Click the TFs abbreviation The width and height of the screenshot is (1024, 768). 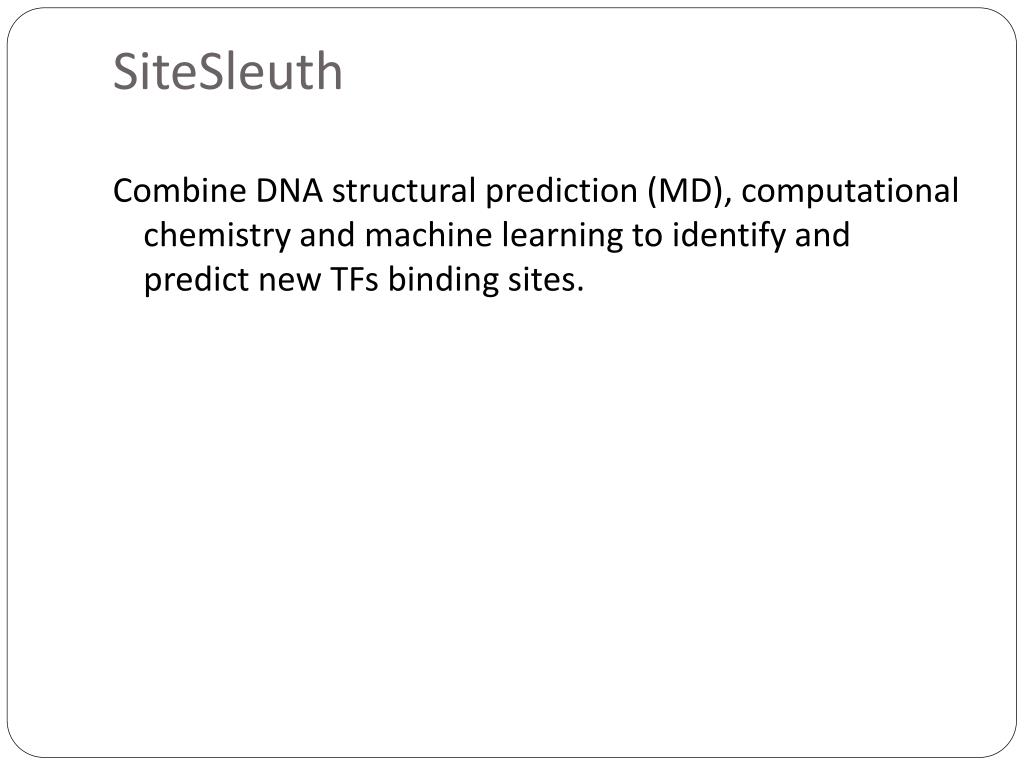(x=354, y=280)
